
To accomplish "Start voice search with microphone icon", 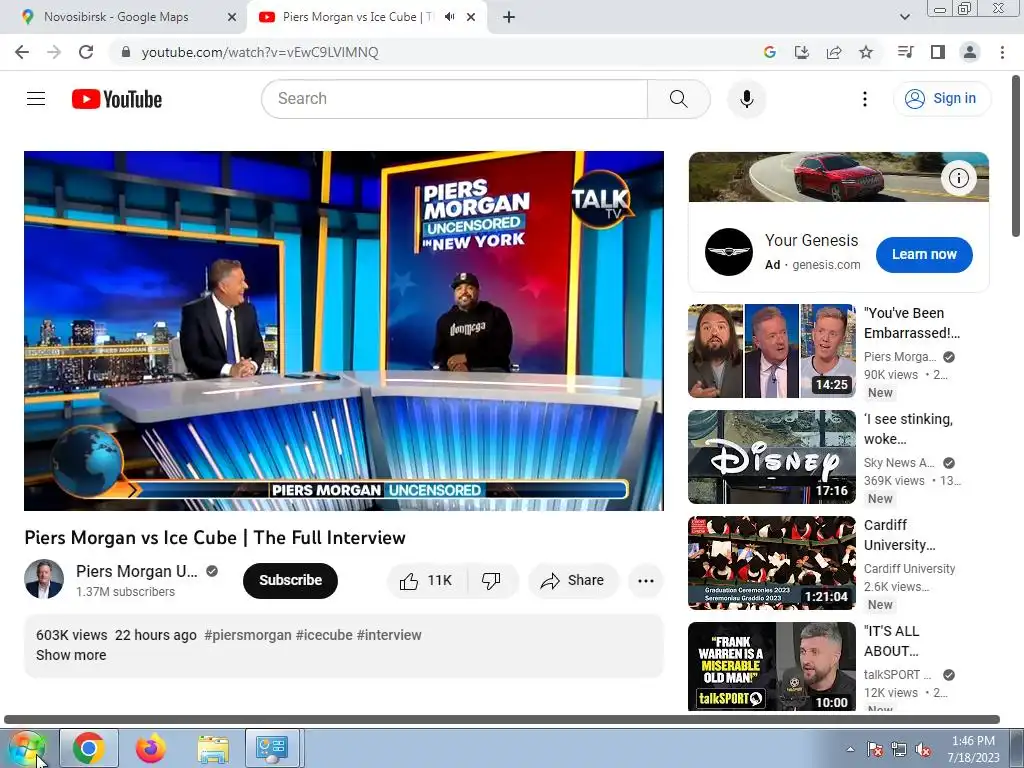I will pyautogui.click(x=746, y=99).
